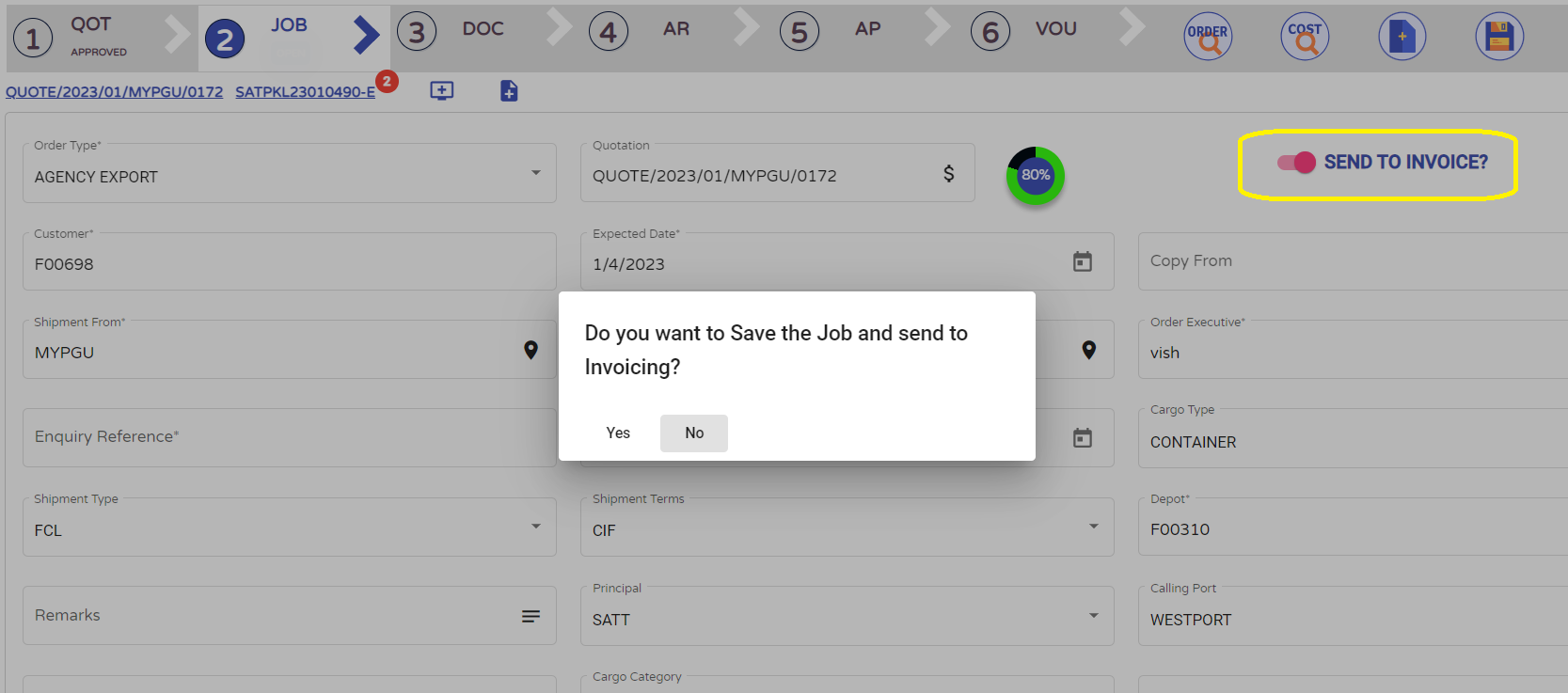Open the SATPKL23010490-E job link

pyautogui.click(x=305, y=92)
